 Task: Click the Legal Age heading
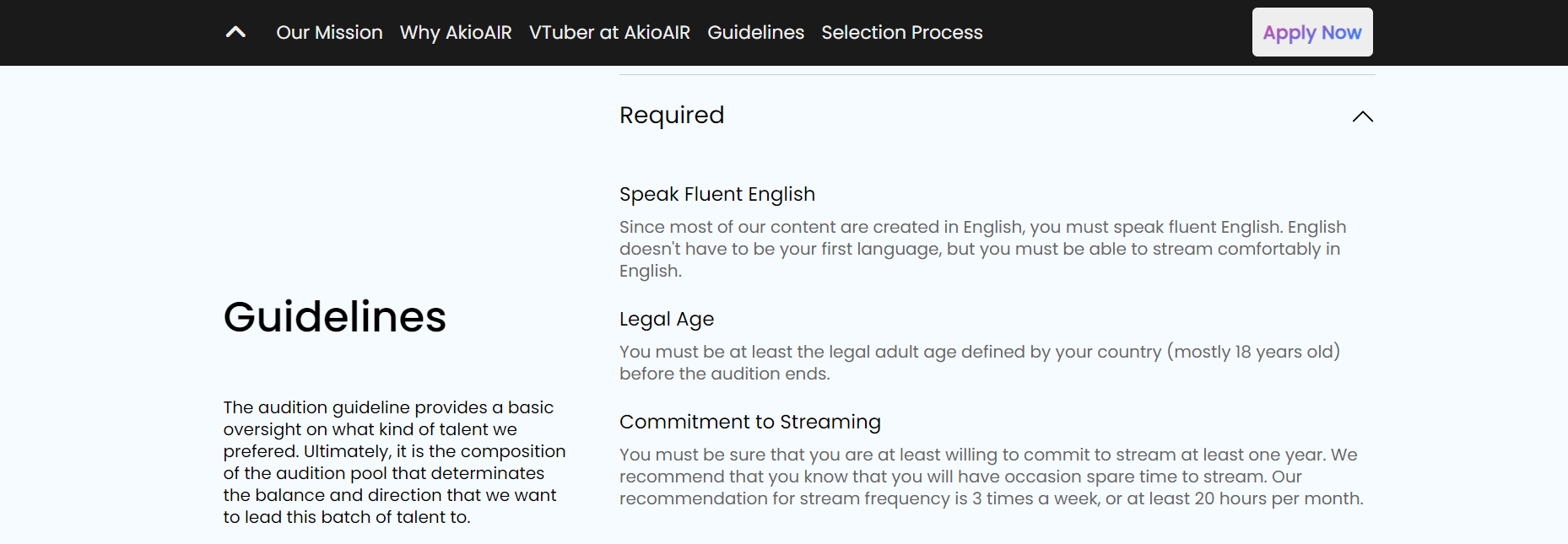[667, 319]
